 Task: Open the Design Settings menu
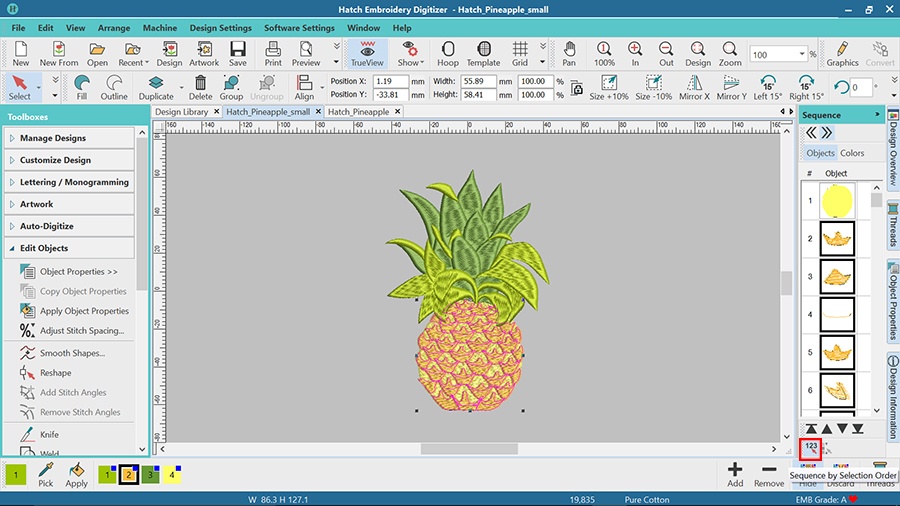coord(220,28)
